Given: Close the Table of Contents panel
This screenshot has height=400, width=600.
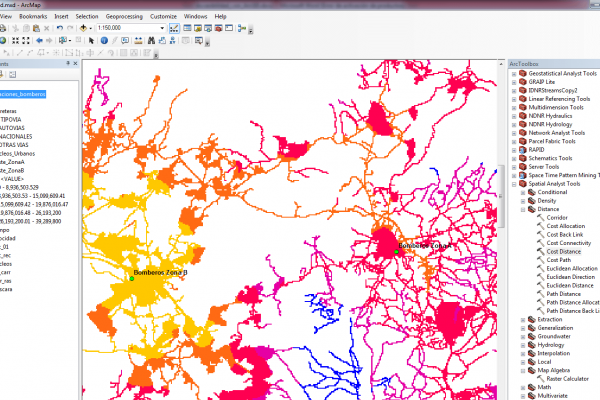Looking at the screenshot, I should click(75, 64).
